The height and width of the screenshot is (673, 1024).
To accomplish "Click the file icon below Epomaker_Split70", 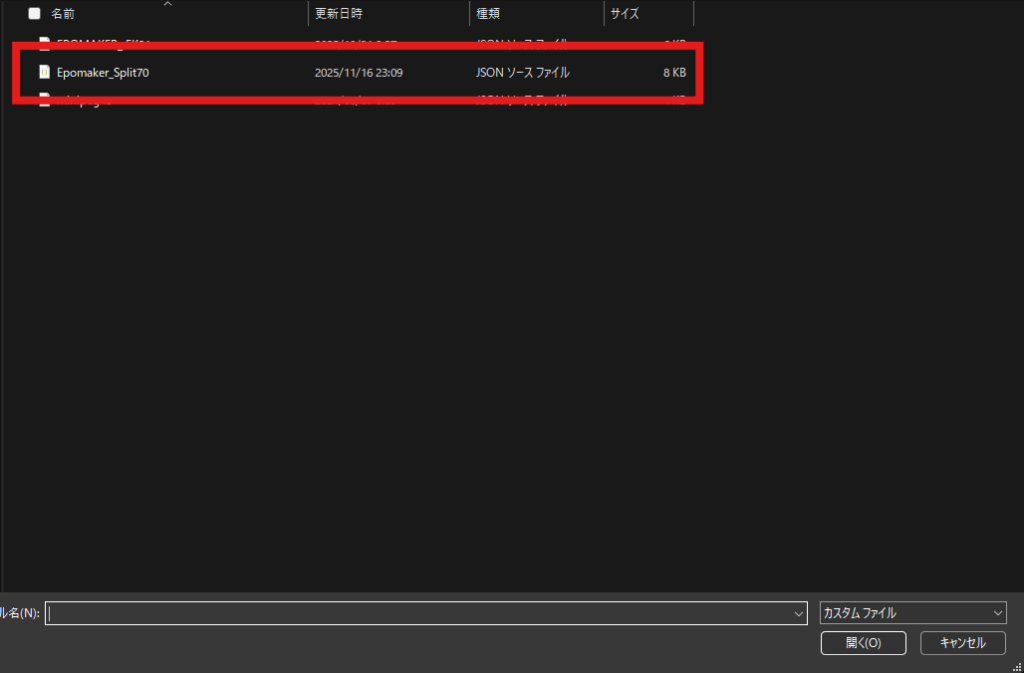I will [x=44, y=98].
